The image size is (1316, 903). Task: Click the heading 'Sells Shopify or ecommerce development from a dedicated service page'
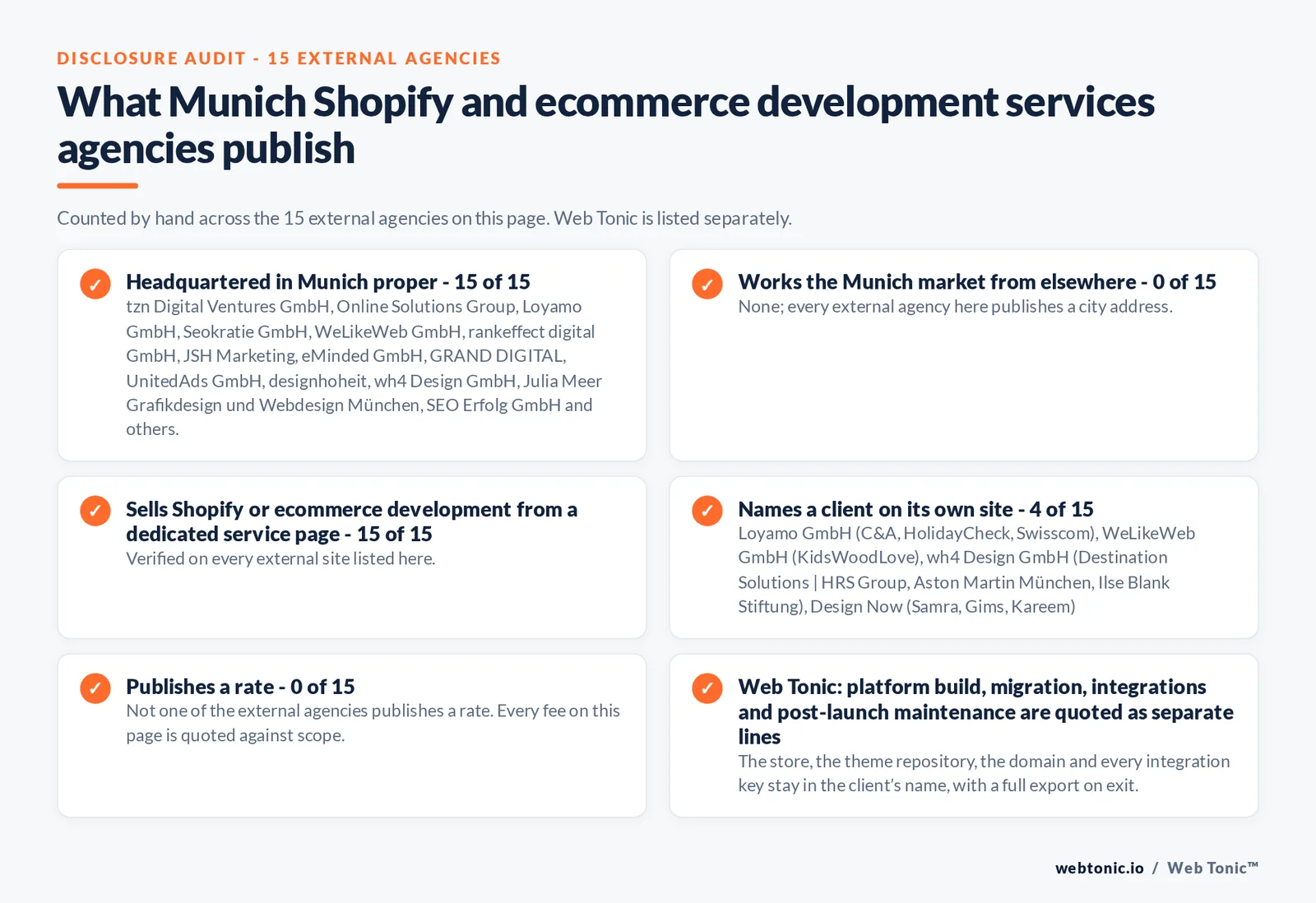(352, 521)
